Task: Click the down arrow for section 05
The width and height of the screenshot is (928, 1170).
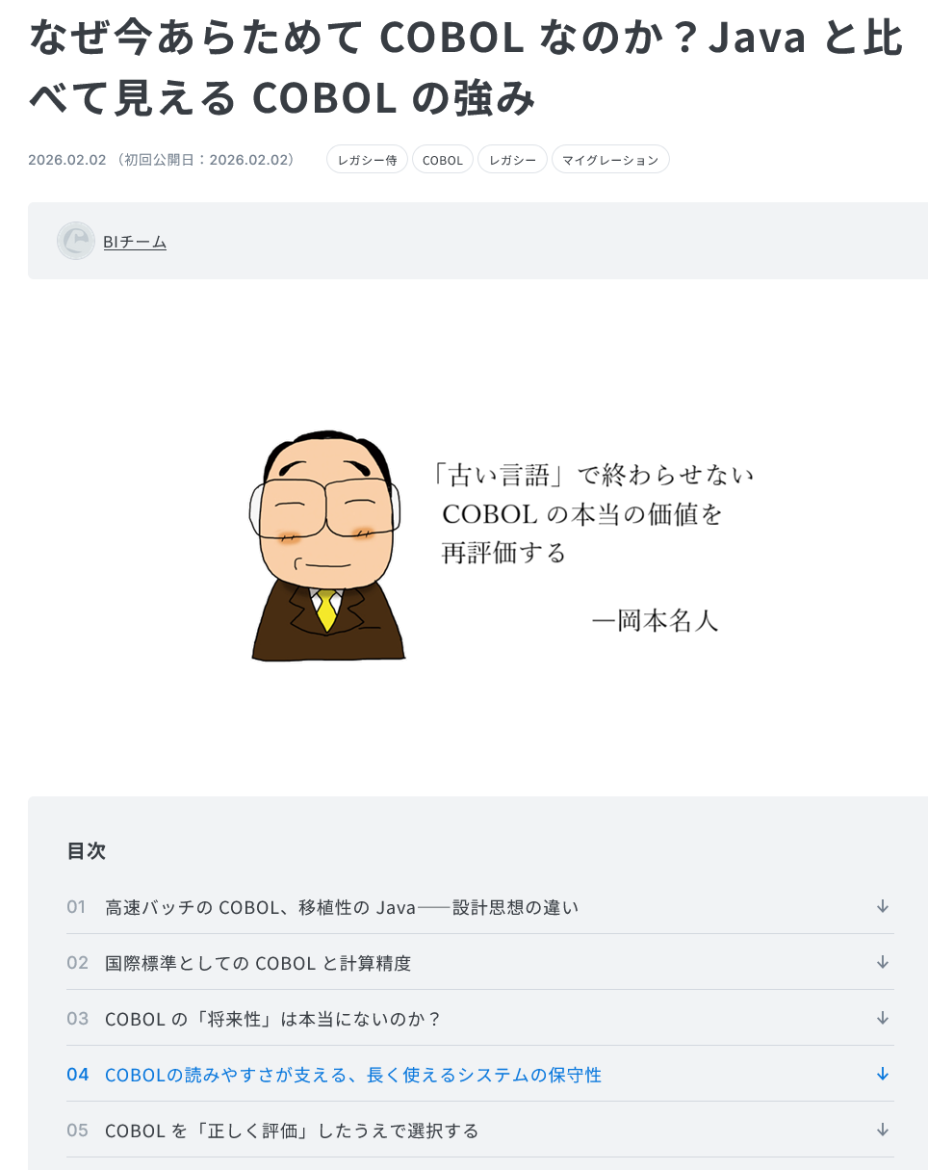Action: pos(882,1130)
